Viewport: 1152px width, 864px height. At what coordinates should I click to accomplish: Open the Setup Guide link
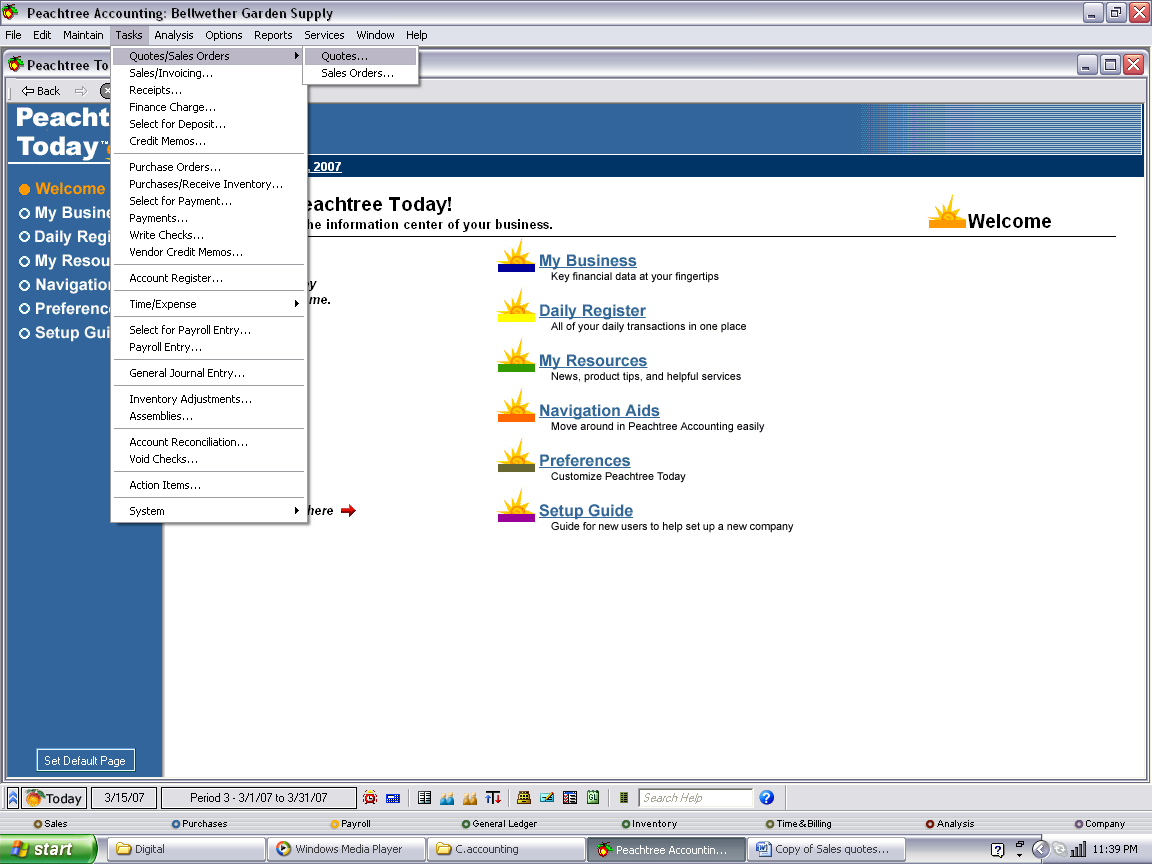pos(586,510)
